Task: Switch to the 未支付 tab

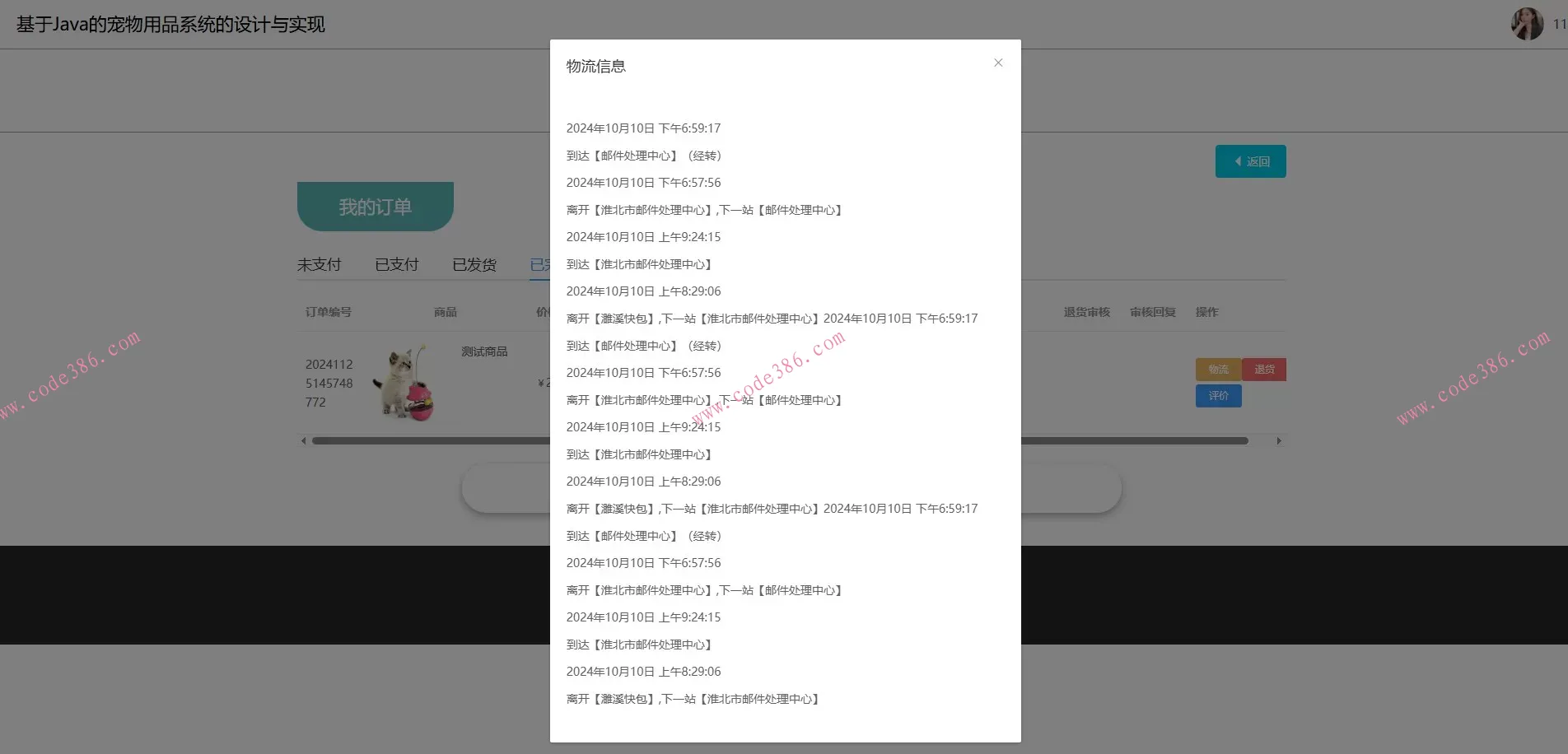Action: click(320, 264)
